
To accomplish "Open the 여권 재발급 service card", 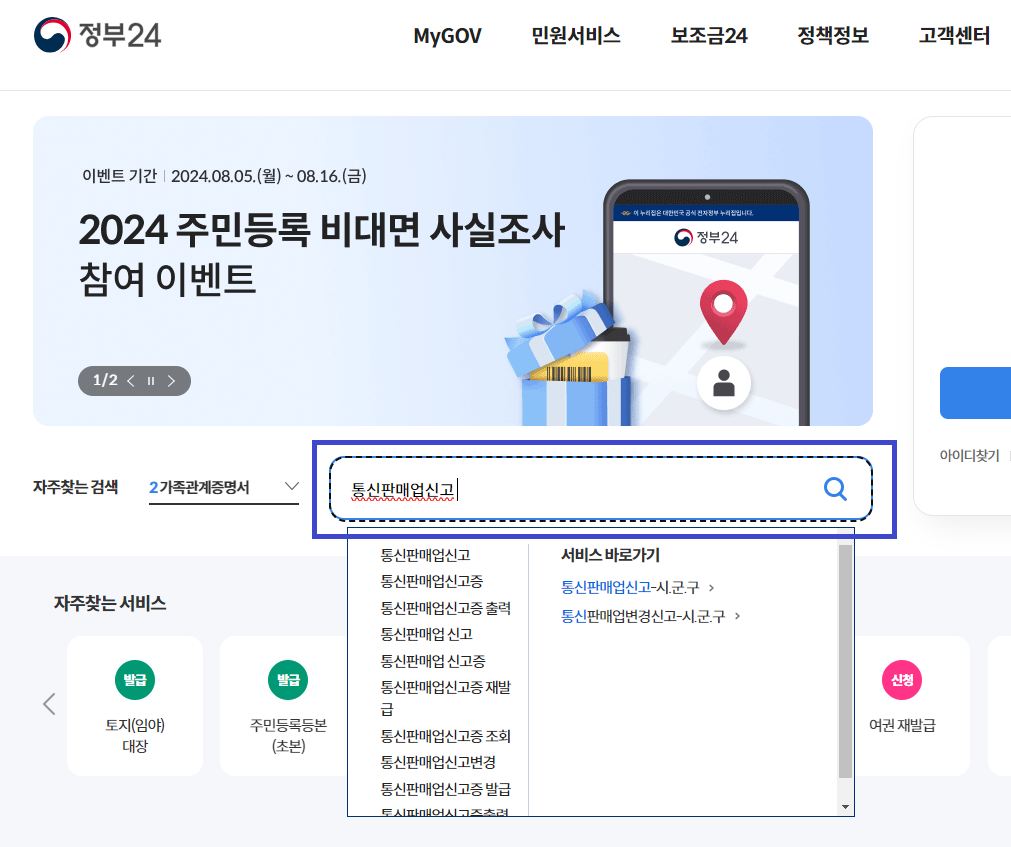I will [x=912, y=706].
